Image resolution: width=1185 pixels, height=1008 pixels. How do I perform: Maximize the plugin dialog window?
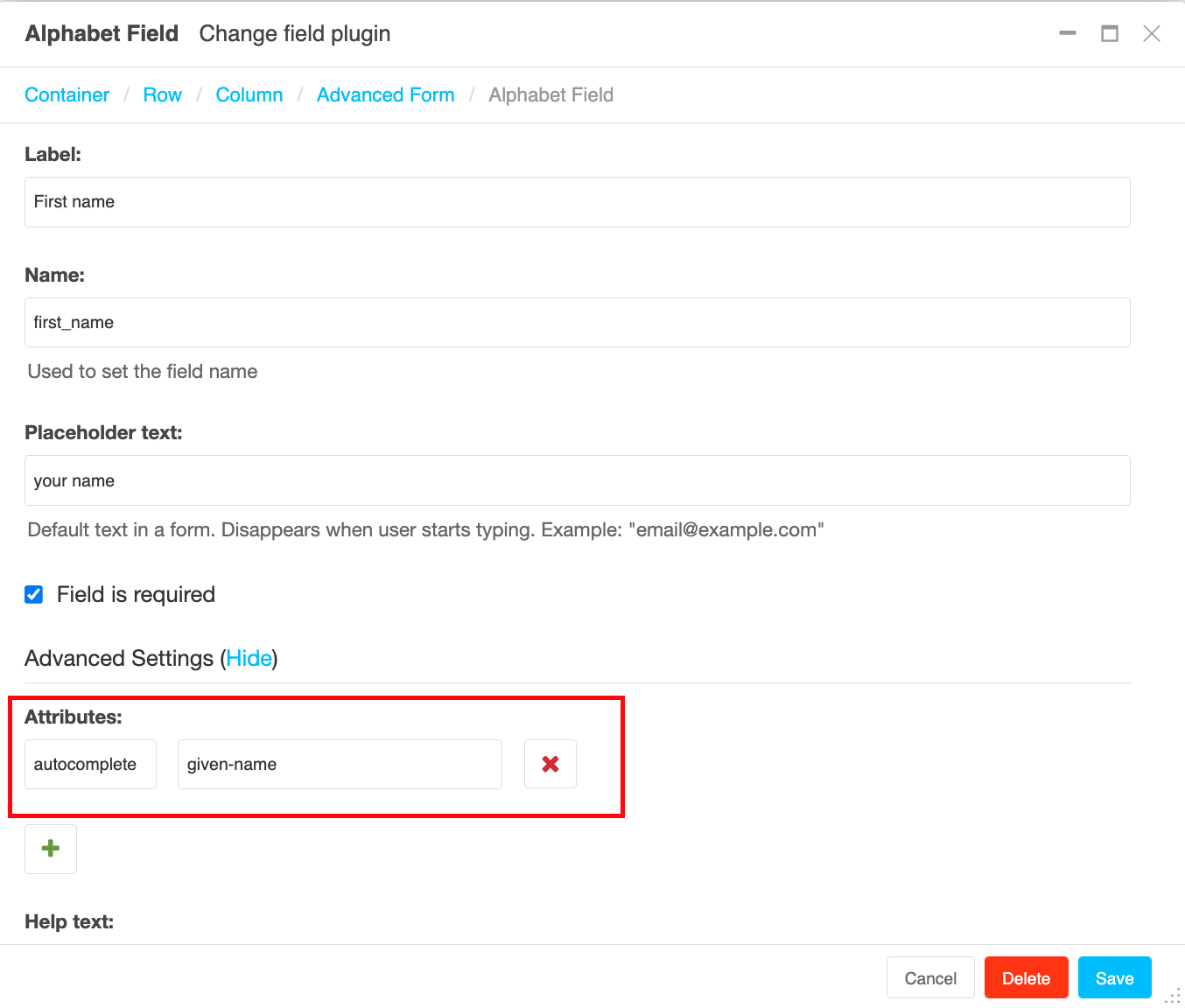(1110, 33)
